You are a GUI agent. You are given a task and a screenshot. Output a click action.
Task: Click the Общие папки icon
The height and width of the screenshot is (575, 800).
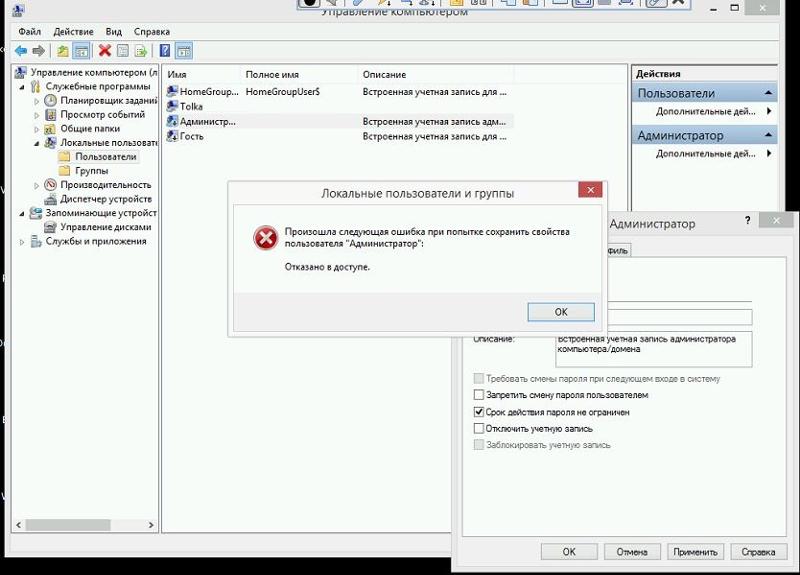pos(50,129)
